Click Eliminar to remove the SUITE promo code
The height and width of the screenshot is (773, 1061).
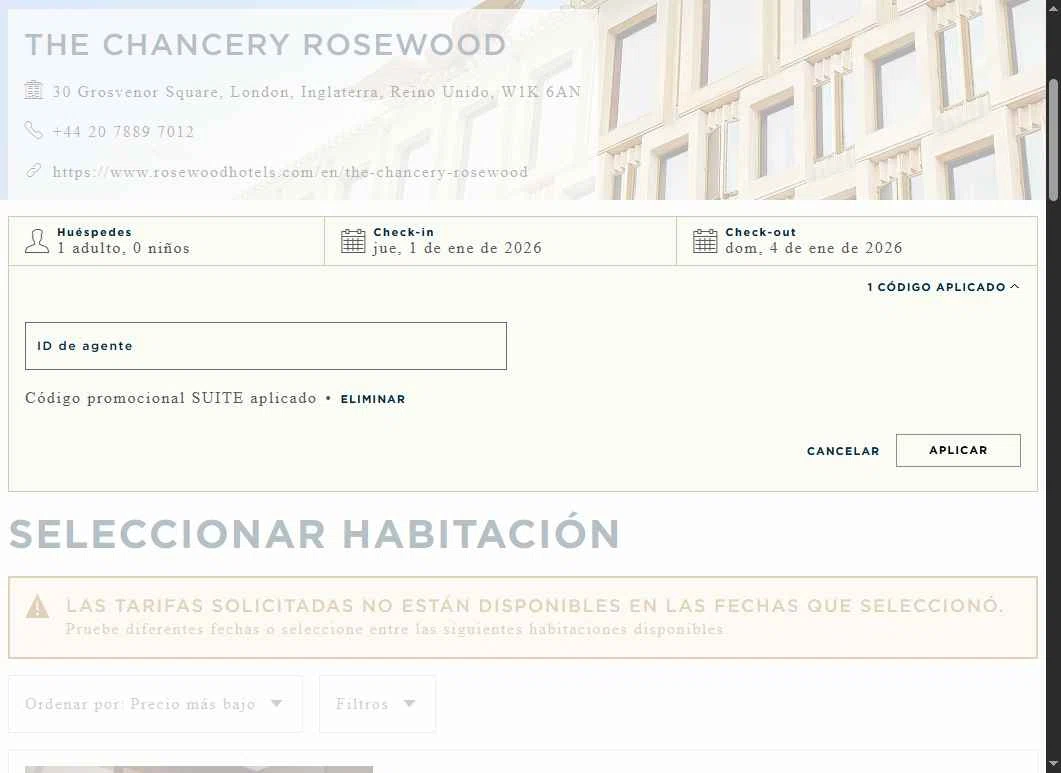point(373,399)
